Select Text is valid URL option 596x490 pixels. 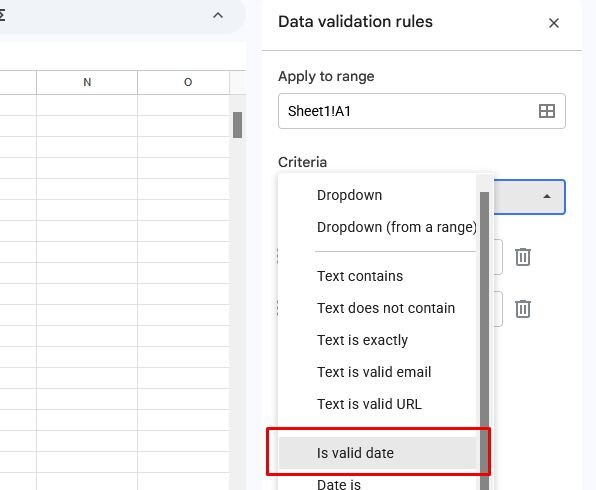click(377, 404)
